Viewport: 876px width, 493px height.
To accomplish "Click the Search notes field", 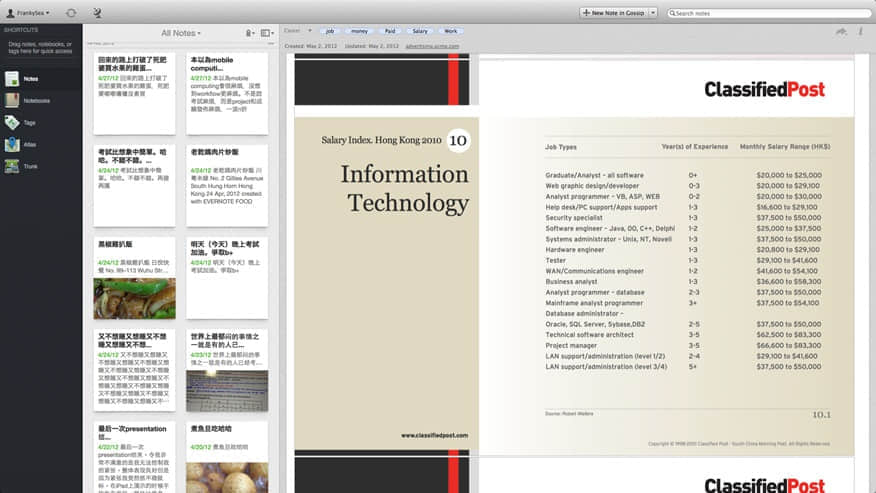I will [x=765, y=13].
